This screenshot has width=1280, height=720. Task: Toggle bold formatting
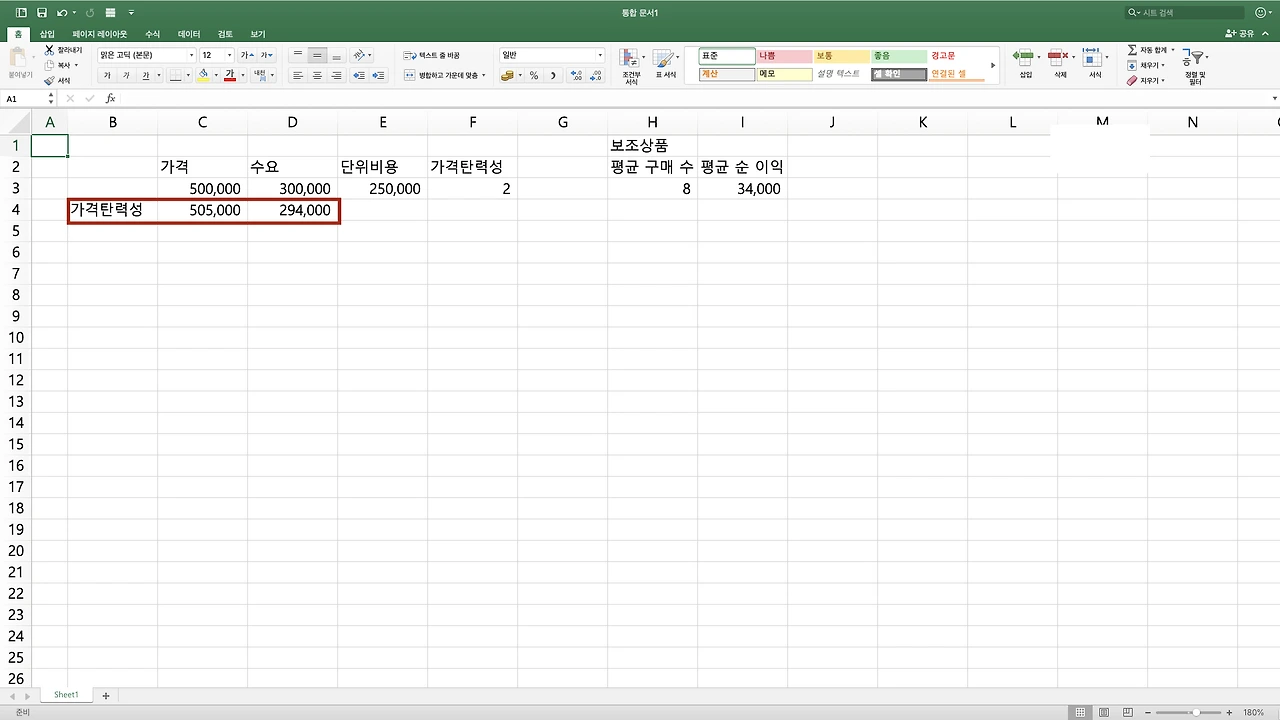(107, 75)
